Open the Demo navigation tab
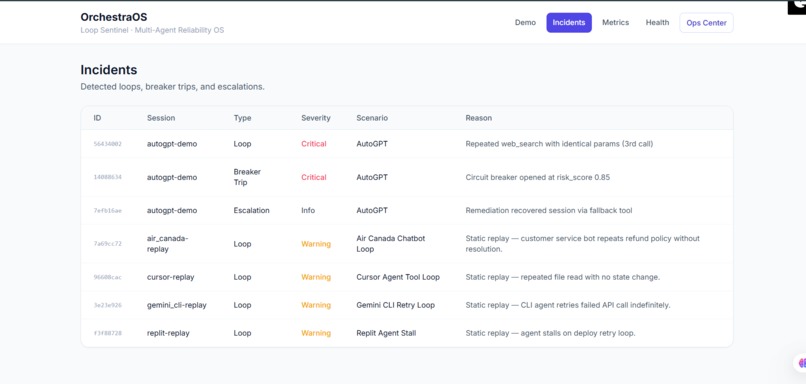 (x=525, y=23)
